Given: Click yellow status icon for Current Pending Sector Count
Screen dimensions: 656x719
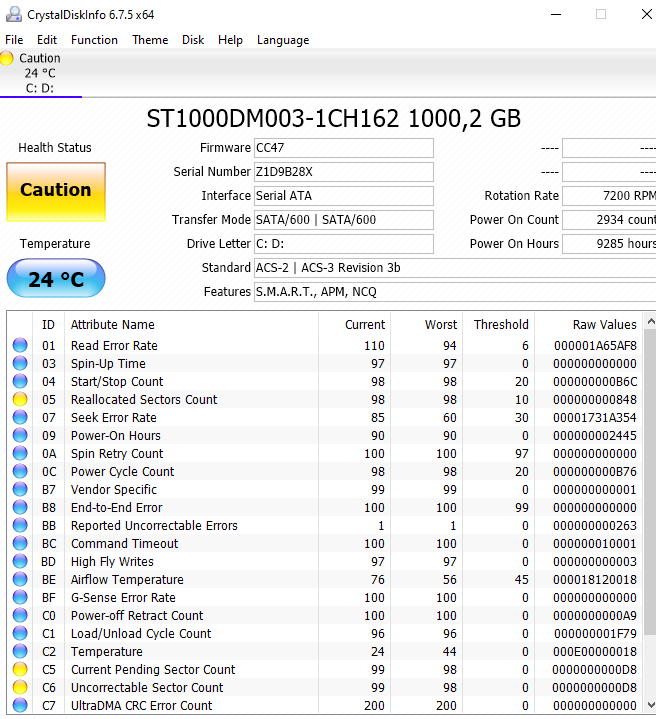Looking at the screenshot, I should coord(20,669).
